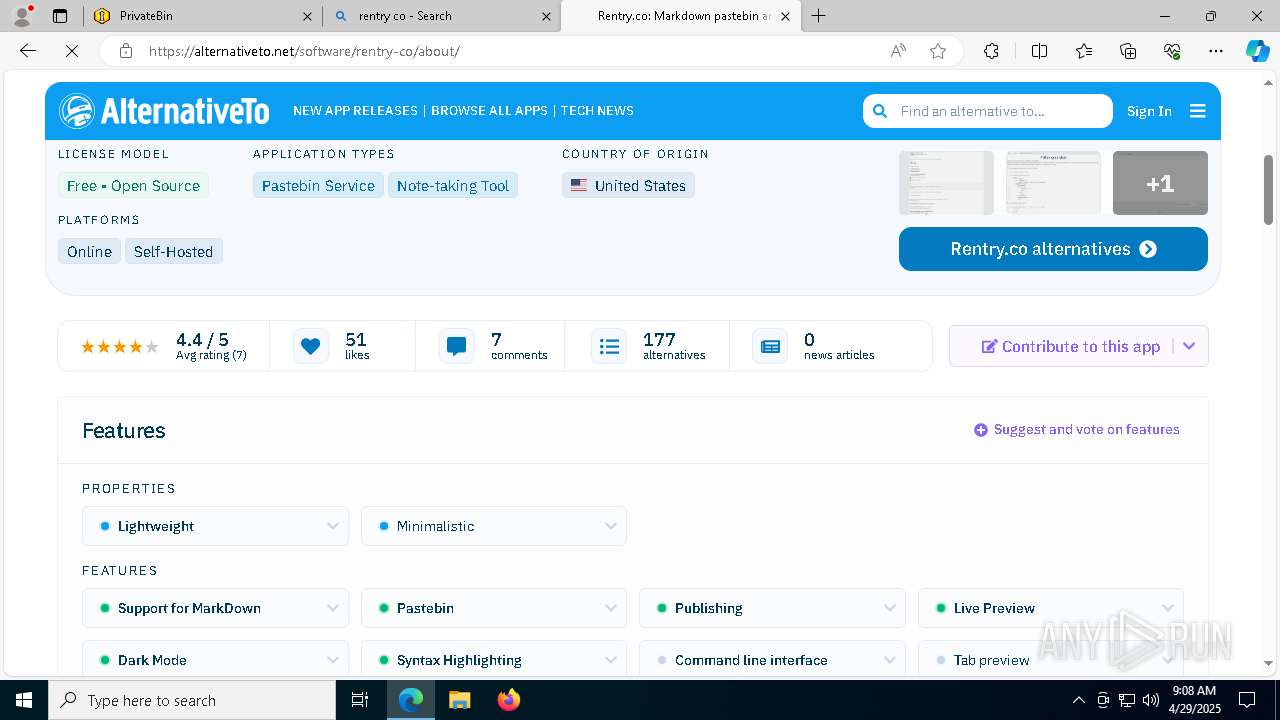Viewport: 1280px width, 720px height.
Task: Open the notification center icon
Action: coord(1247,700)
